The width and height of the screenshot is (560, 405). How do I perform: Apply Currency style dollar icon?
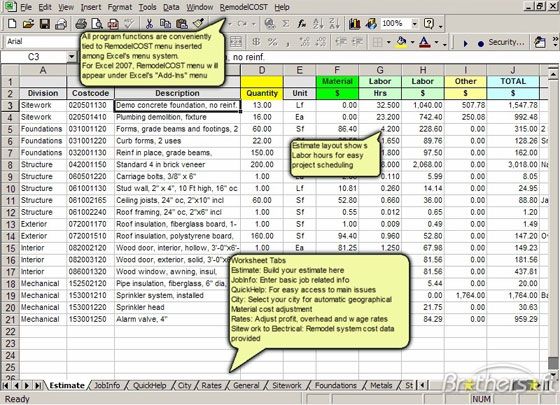tap(256, 42)
